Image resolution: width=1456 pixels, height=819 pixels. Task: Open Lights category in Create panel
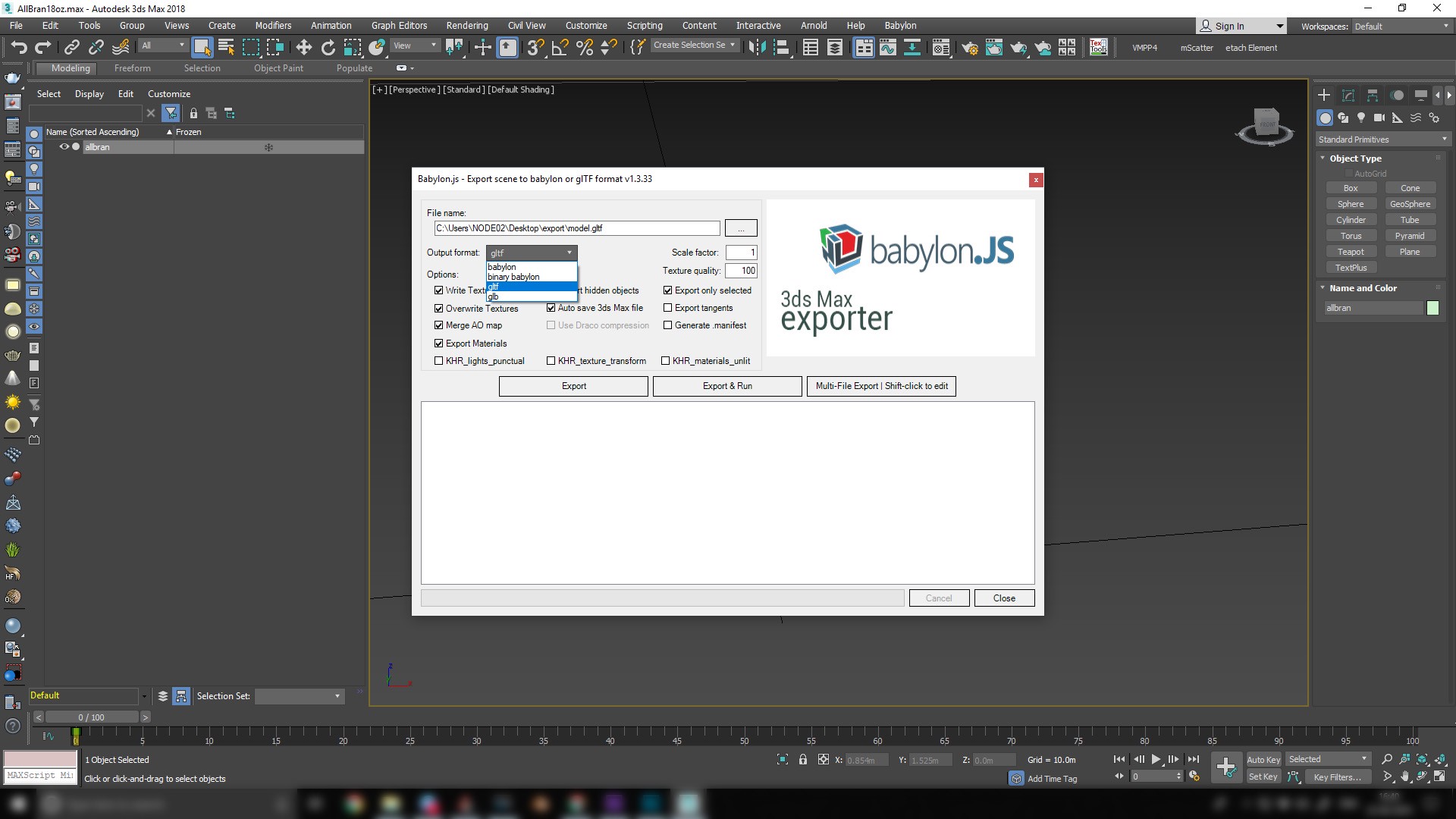point(1361,118)
